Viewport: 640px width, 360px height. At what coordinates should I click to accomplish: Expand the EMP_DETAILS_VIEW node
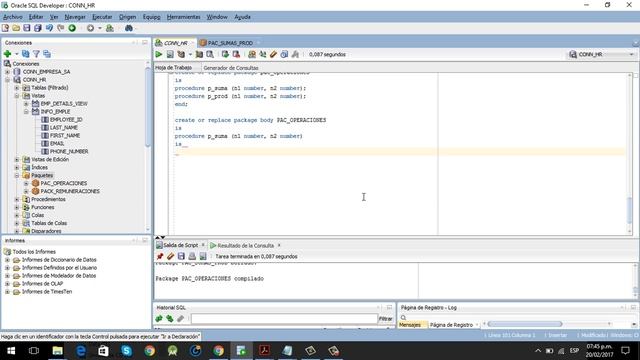(26, 104)
